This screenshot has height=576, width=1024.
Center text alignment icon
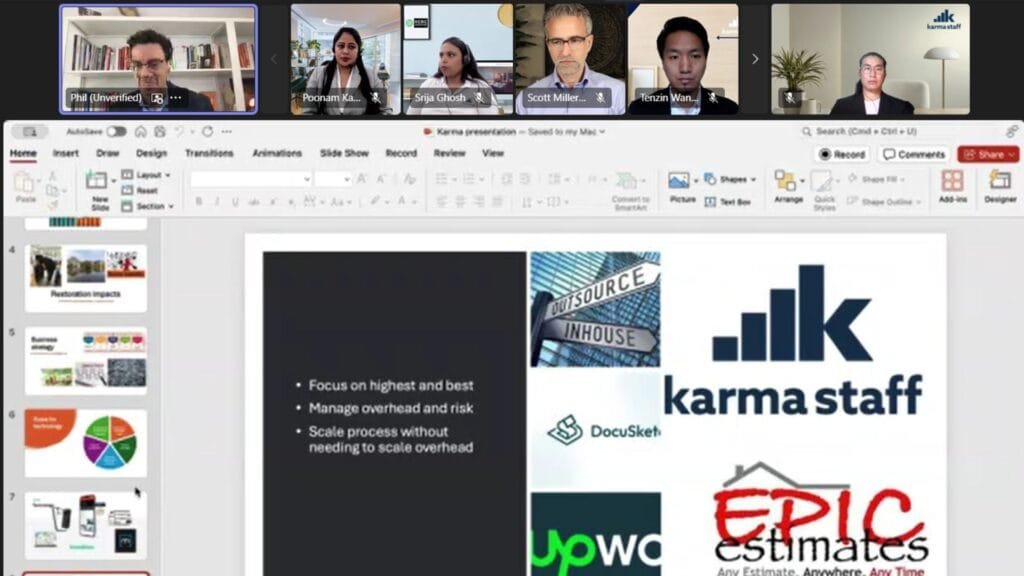[x=460, y=202]
